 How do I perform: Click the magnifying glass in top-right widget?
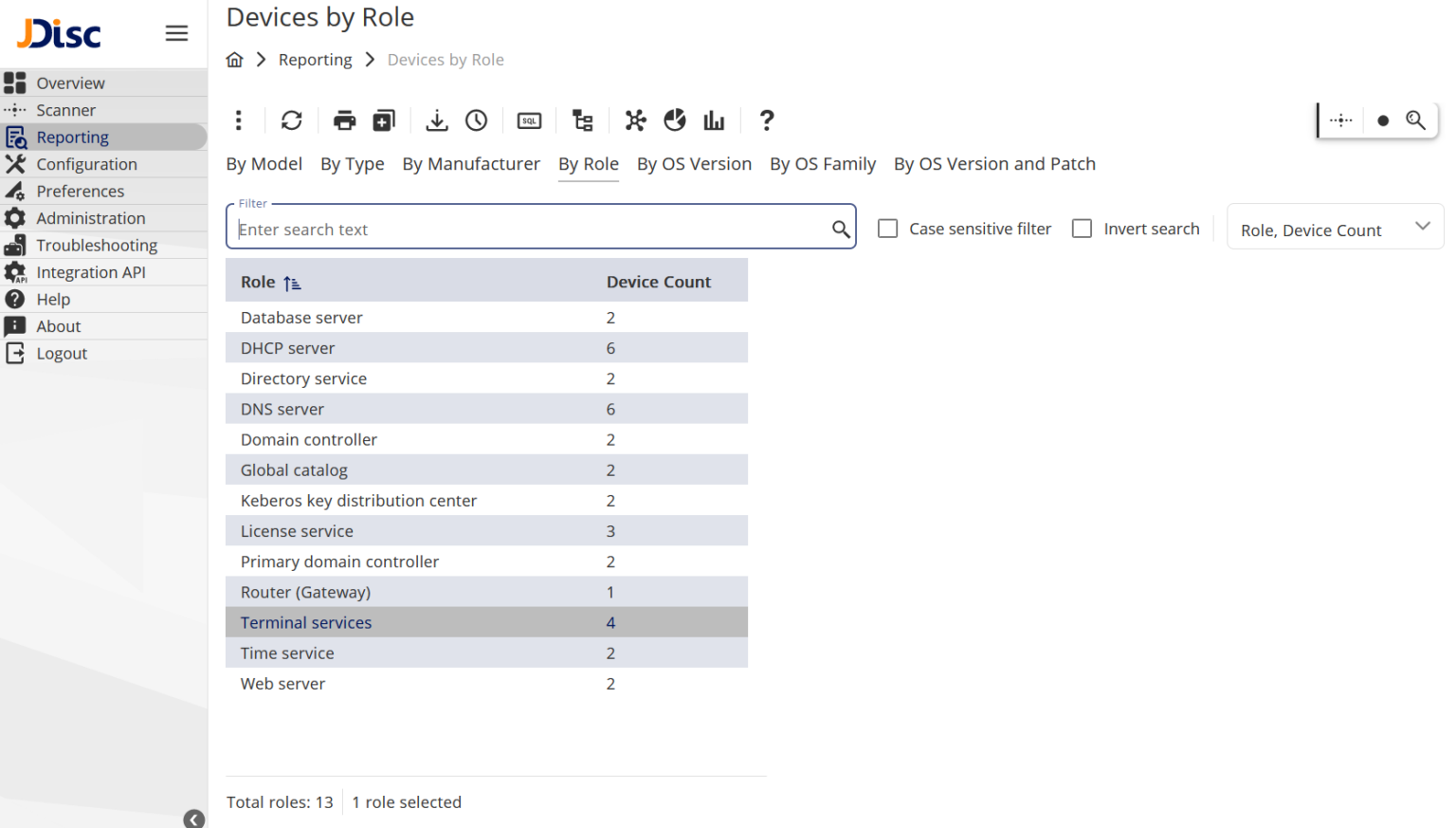(1415, 120)
